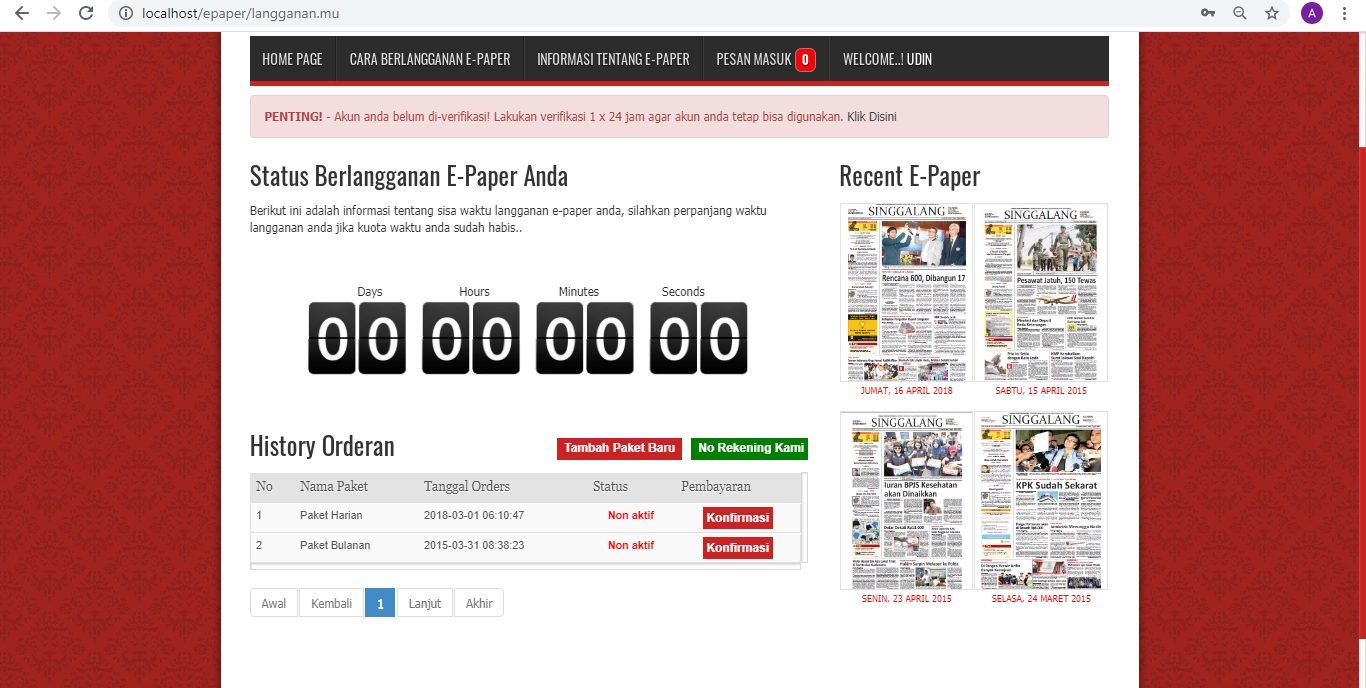The width and height of the screenshot is (1366, 688).
Task: Open the Selasa 24 Maret e-paper thumbnail
Action: coord(1041,500)
